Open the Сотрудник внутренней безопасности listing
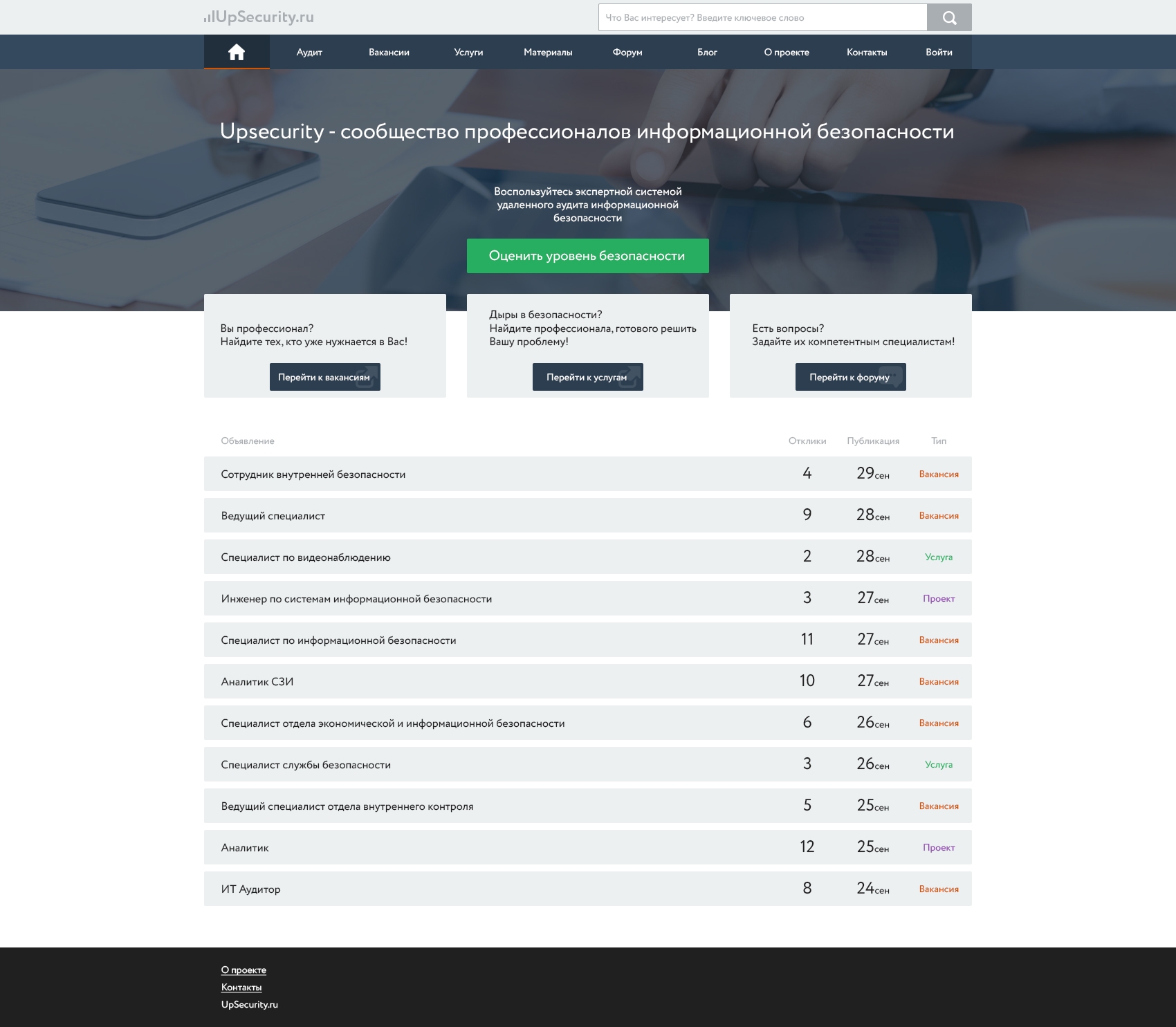1176x1027 pixels. tap(313, 474)
